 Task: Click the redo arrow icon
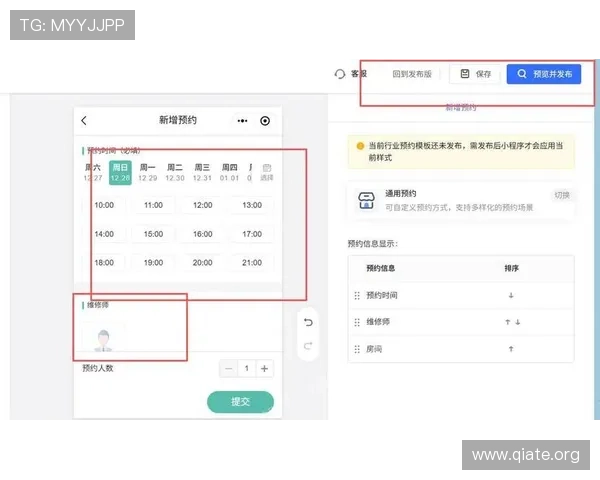(x=308, y=346)
